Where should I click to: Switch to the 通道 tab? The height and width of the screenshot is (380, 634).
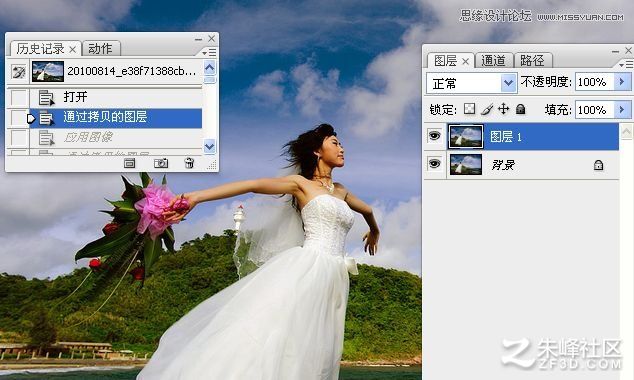pos(493,61)
